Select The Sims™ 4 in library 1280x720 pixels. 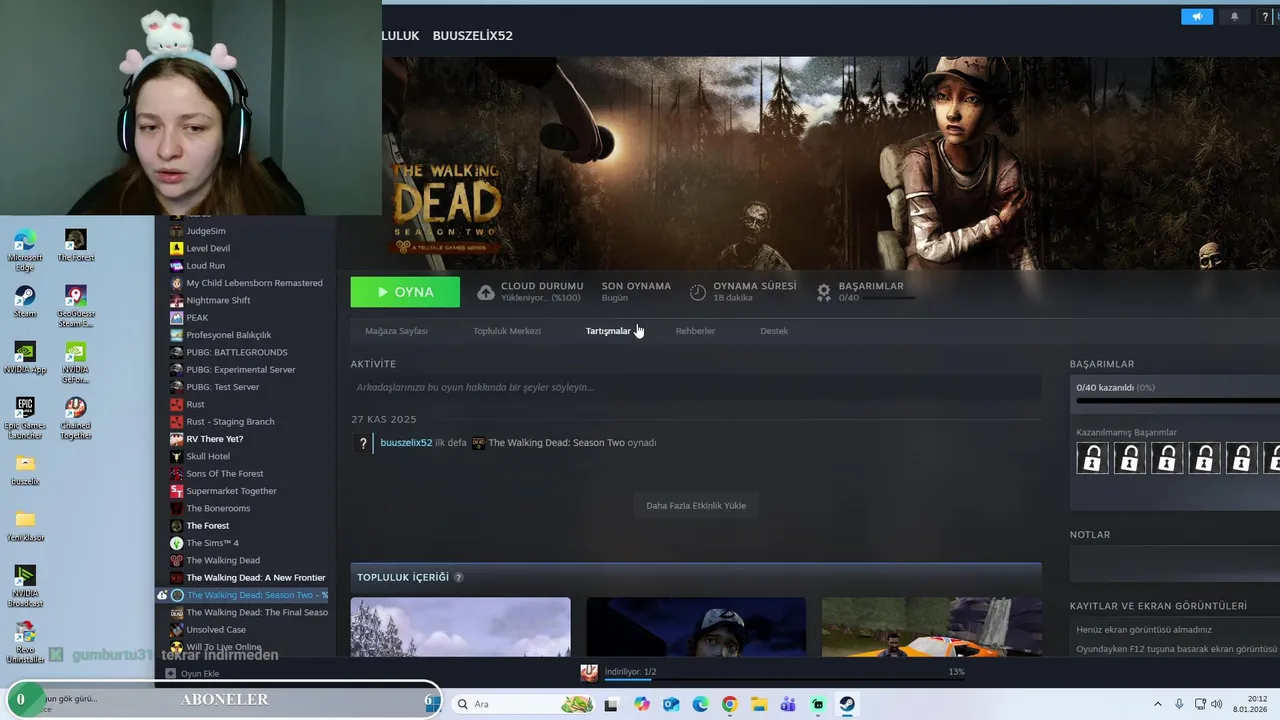click(x=212, y=543)
